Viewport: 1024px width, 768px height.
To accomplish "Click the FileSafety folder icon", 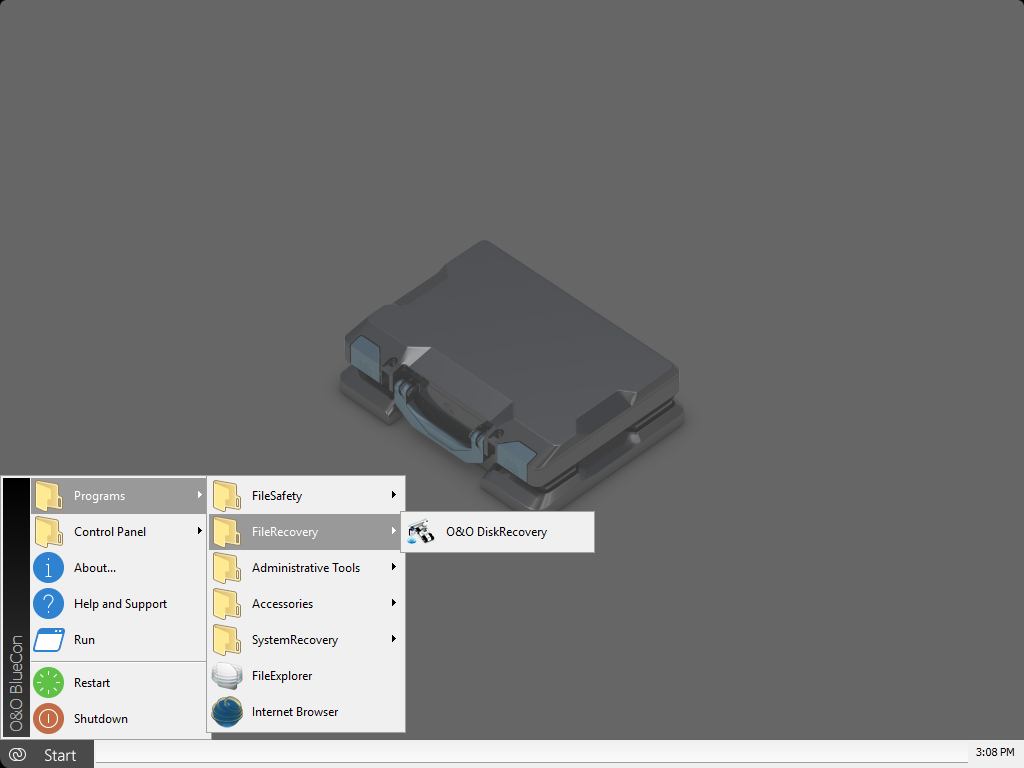I will (x=227, y=496).
